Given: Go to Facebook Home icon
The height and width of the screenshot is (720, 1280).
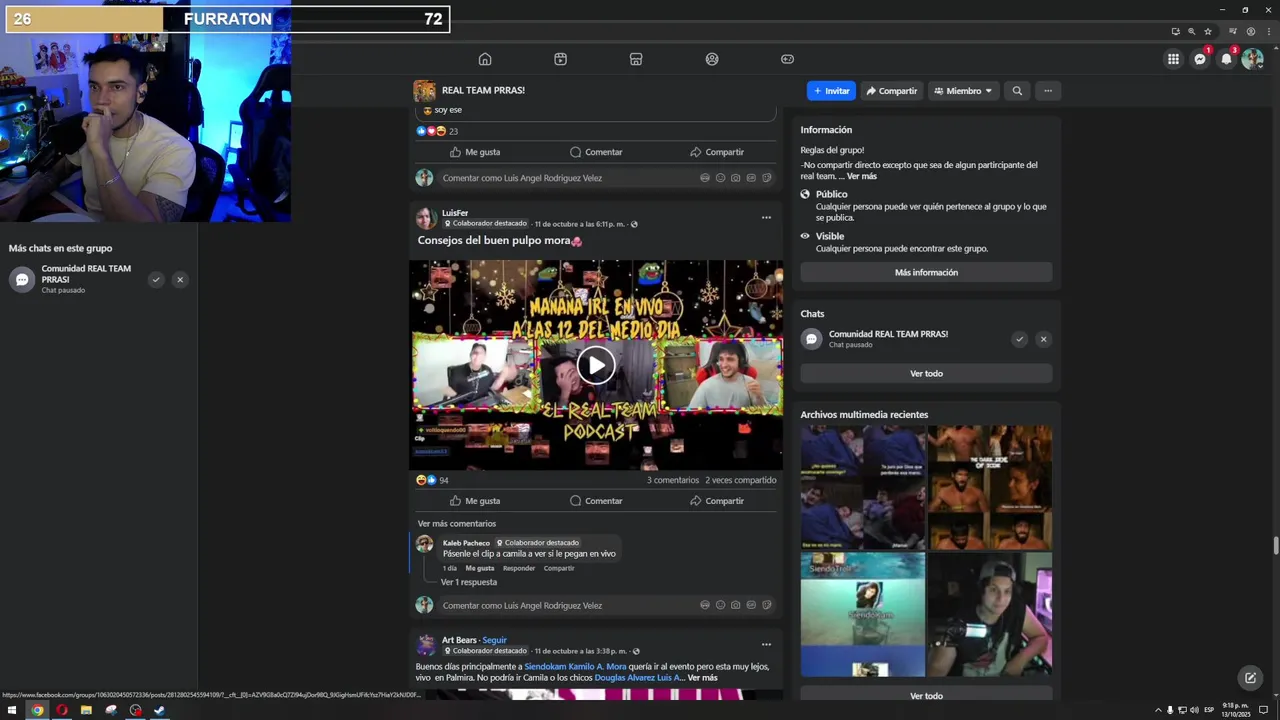Looking at the screenshot, I should point(485,59).
